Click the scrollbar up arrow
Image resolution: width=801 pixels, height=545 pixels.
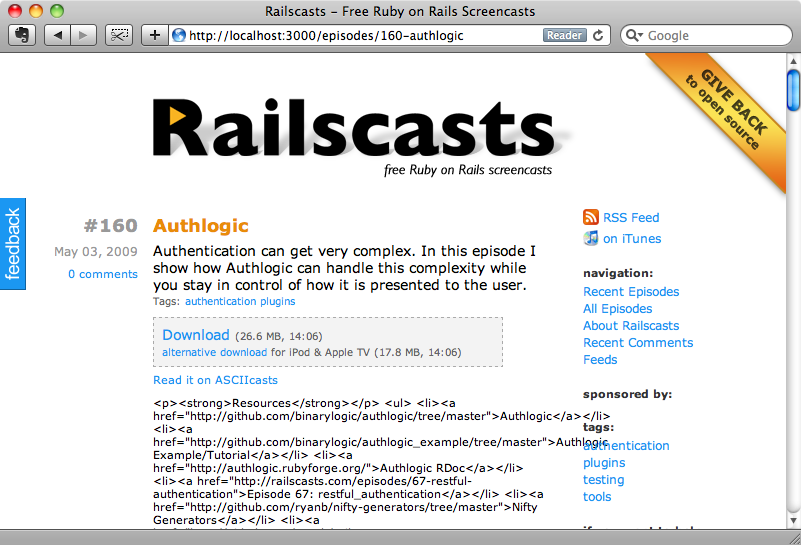point(793,61)
